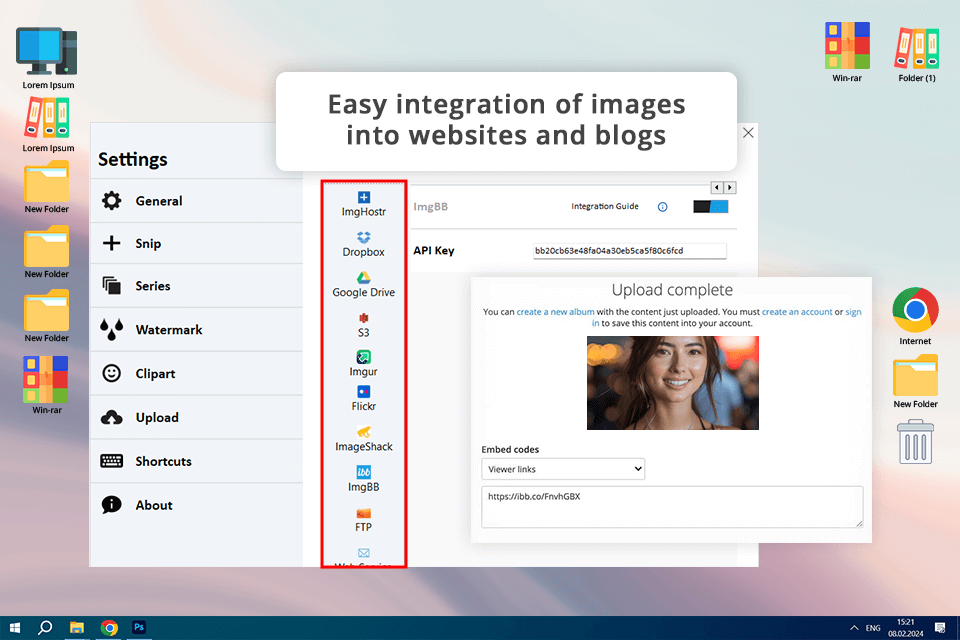Select the Upload cloud icon
Image resolution: width=960 pixels, height=640 pixels.
(111, 418)
